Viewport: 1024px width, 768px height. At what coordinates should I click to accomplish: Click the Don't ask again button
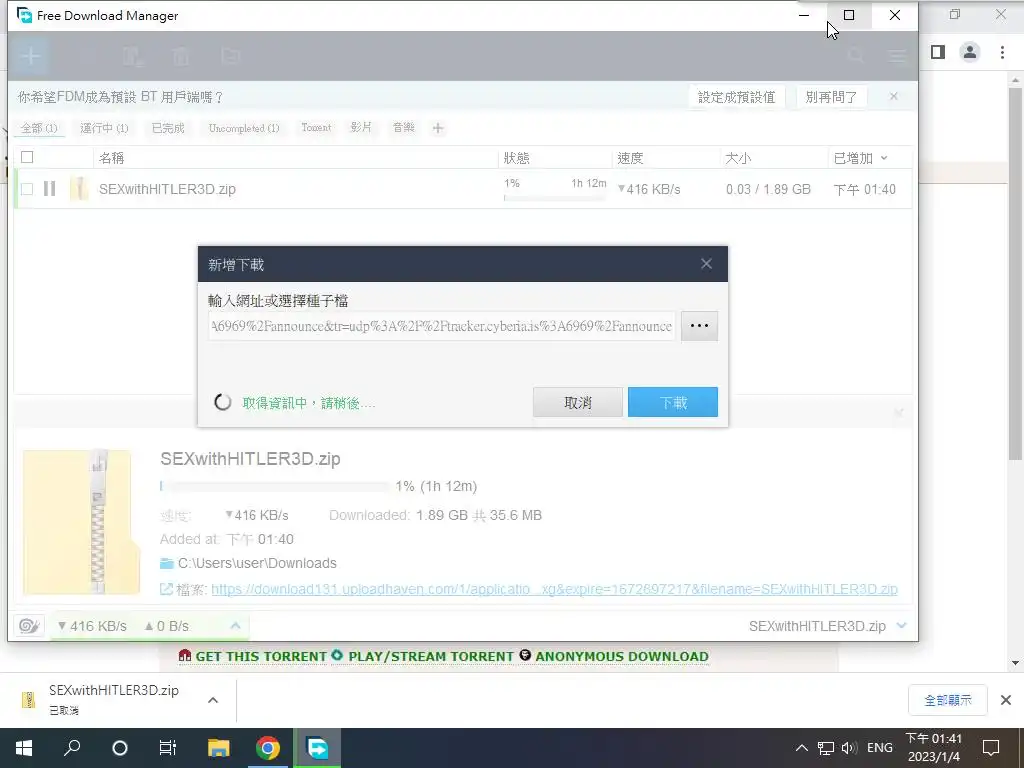(x=831, y=97)
